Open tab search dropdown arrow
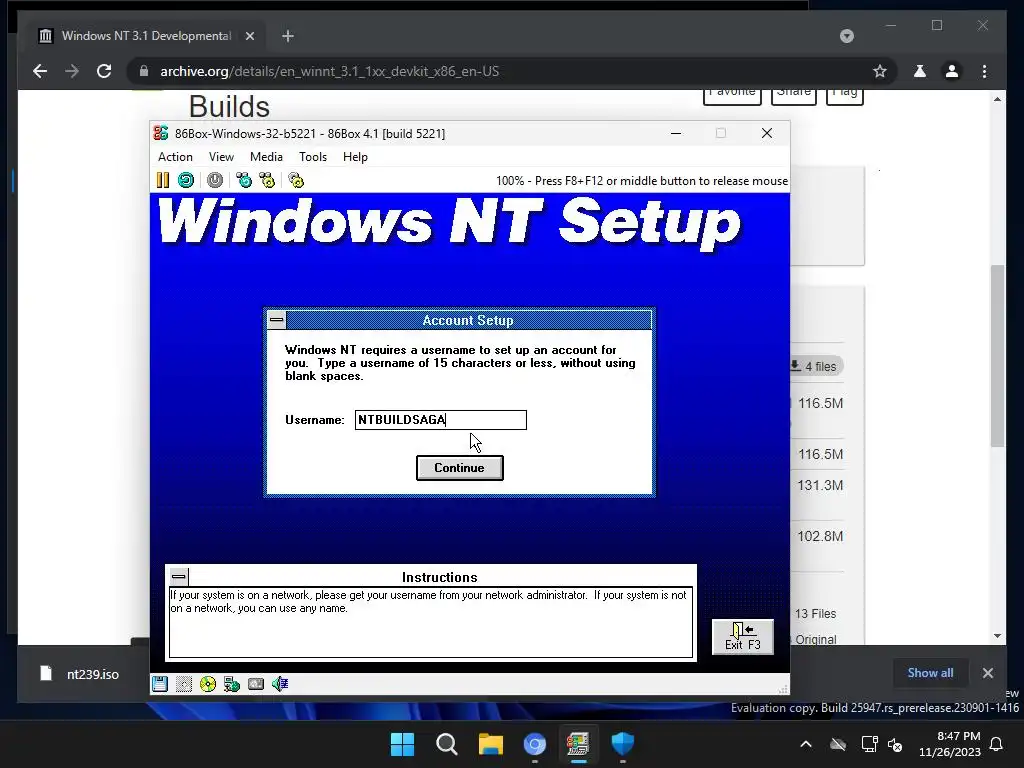The height and width of the screenshot is (768, 1024). (847, 36)
